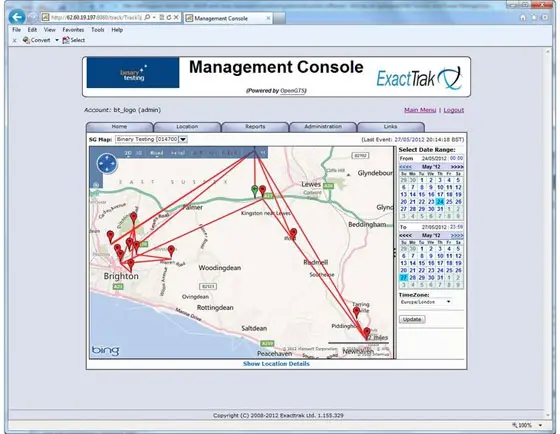This screenshot has height=434, width=560.
Task: Open the Edit menu
Action: pos(32,30)
